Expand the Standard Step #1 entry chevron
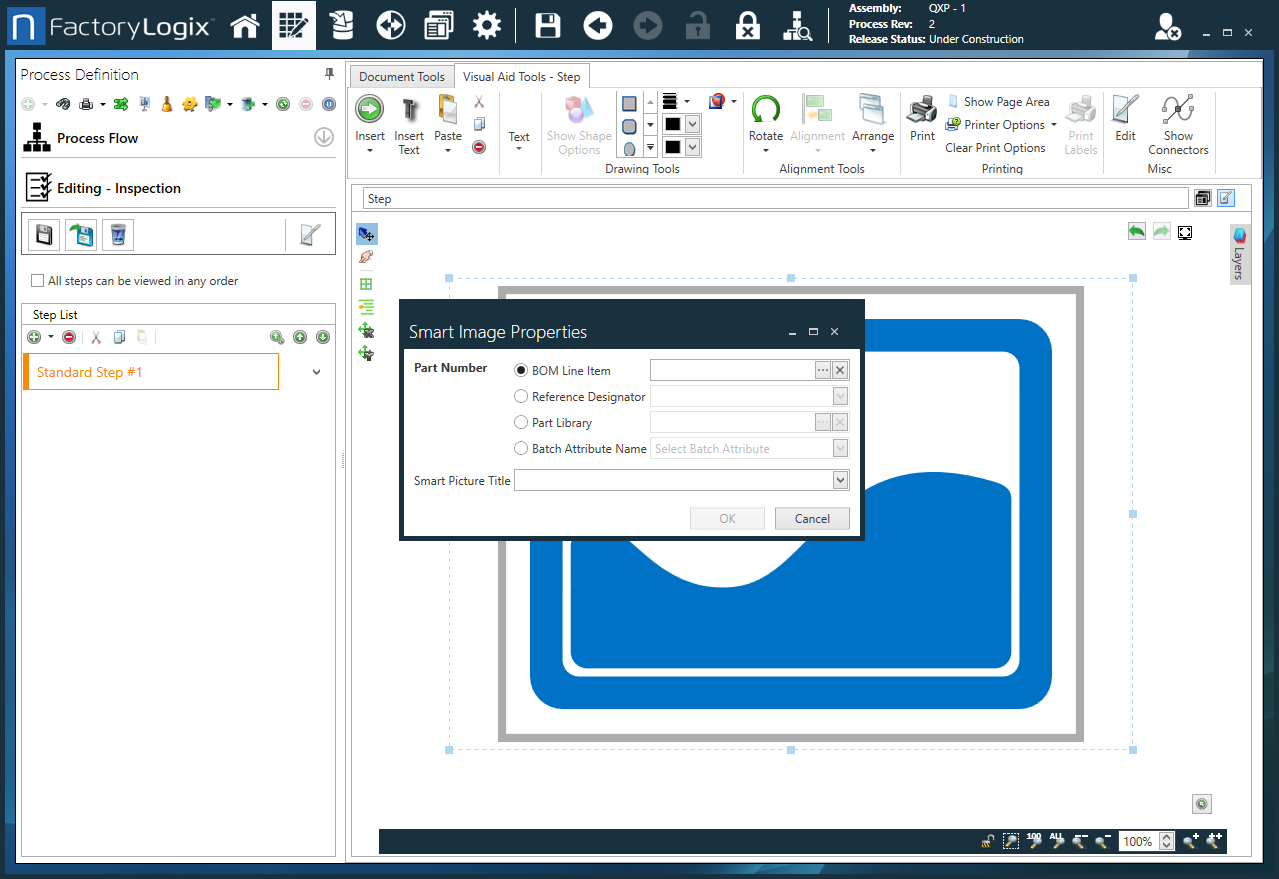Image resolution: width=1279 pixels, height=879 pixels. [316, 371]
